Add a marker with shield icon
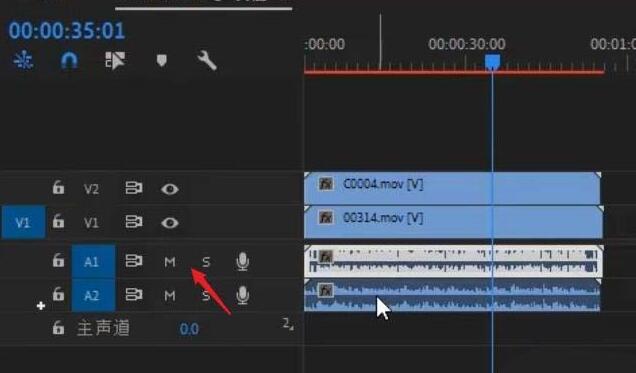Viewport: 636px width, 373px height. pyautogui.click(x=161, y=61)
